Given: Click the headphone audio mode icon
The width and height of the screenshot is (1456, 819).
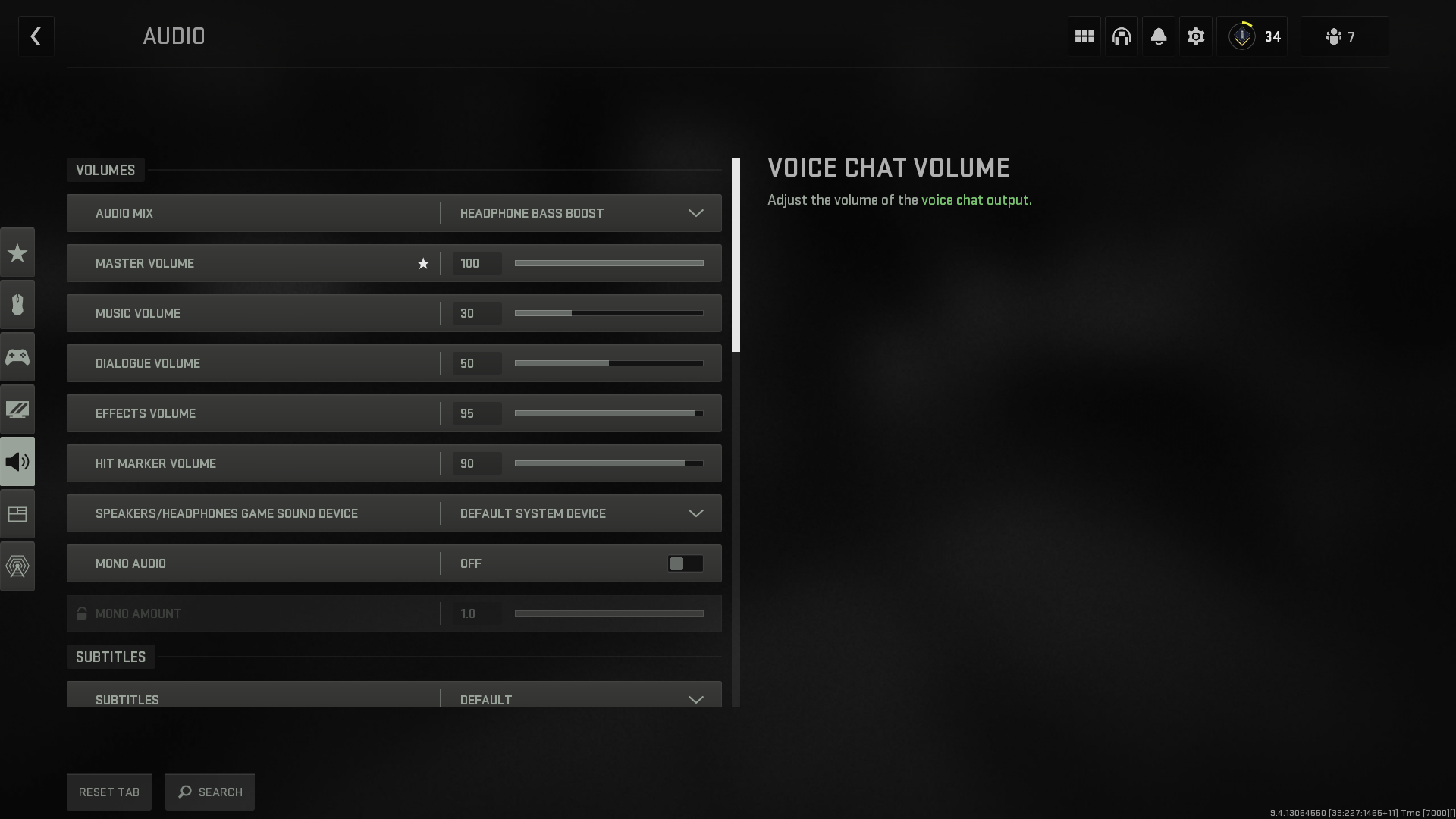Looking at the screenshot, I should [x=1121, y=37].
